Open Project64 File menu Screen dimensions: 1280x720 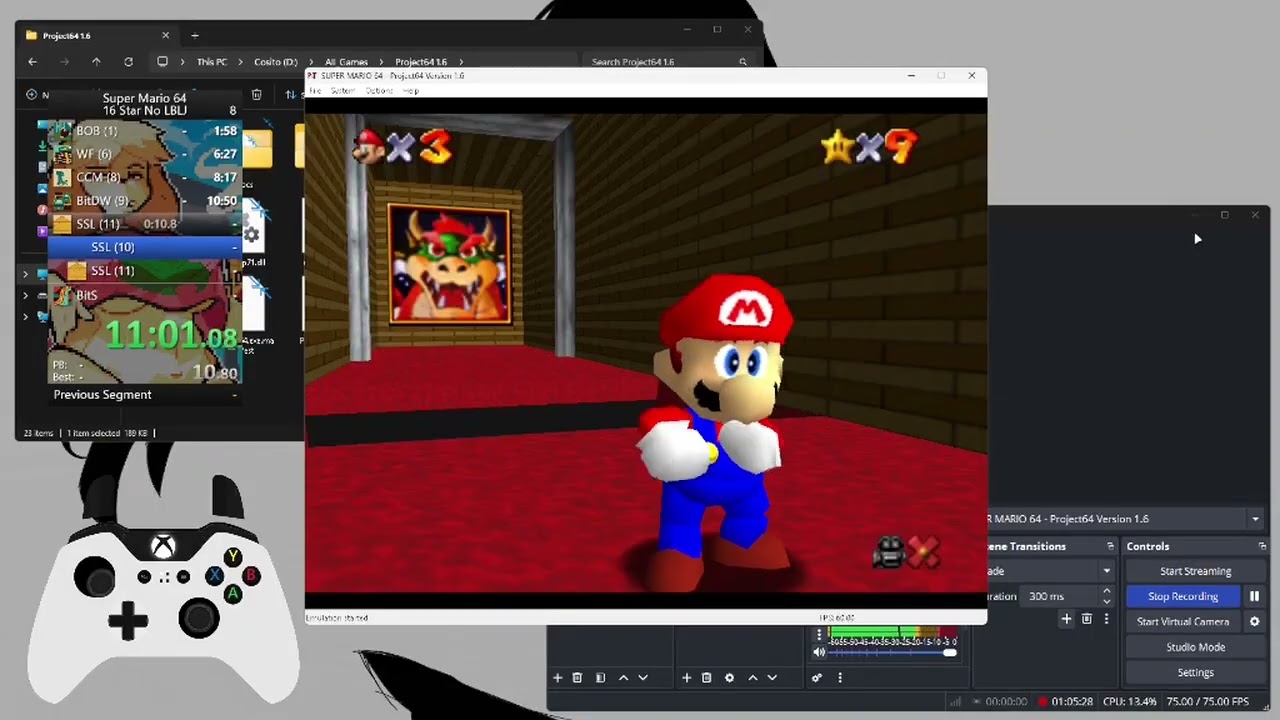[315, 91]
